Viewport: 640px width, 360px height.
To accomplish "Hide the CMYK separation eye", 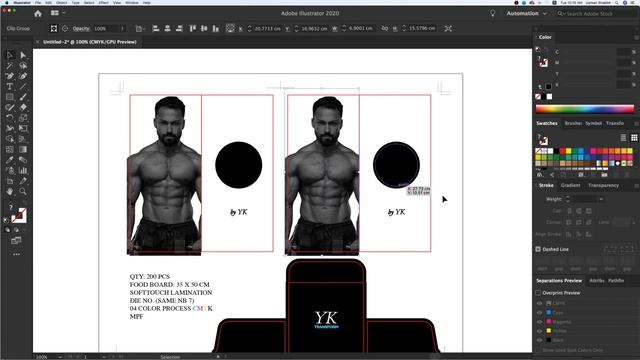I will [540, 303].
